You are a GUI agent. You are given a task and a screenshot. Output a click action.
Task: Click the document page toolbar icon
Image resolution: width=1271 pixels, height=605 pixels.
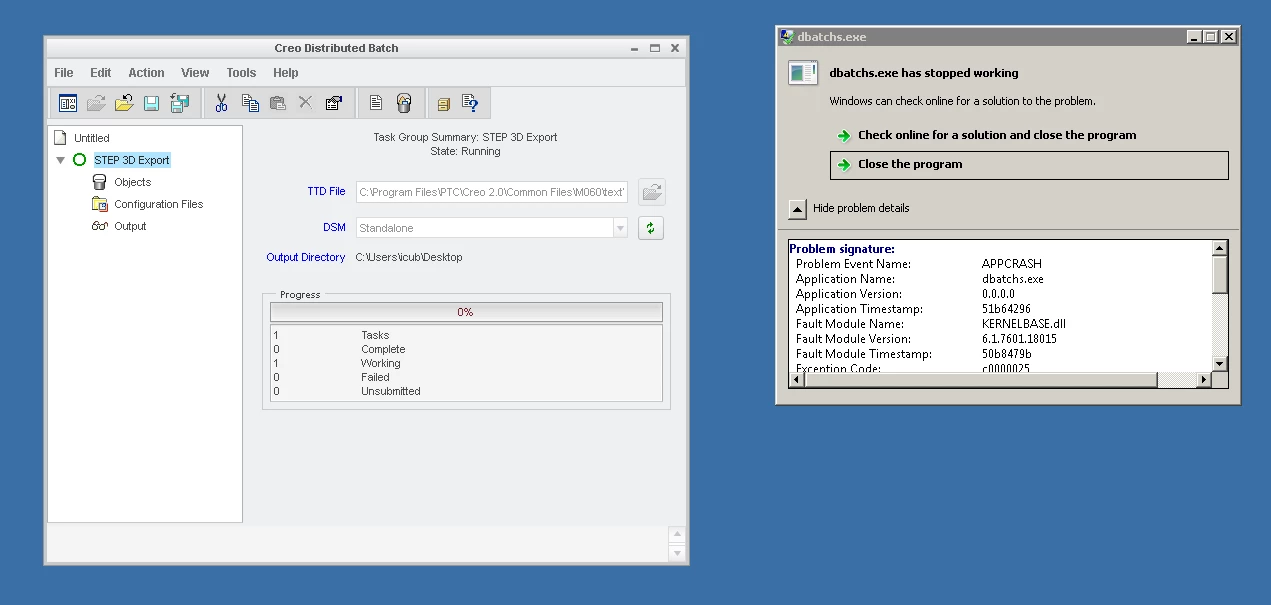pos(376,103)
